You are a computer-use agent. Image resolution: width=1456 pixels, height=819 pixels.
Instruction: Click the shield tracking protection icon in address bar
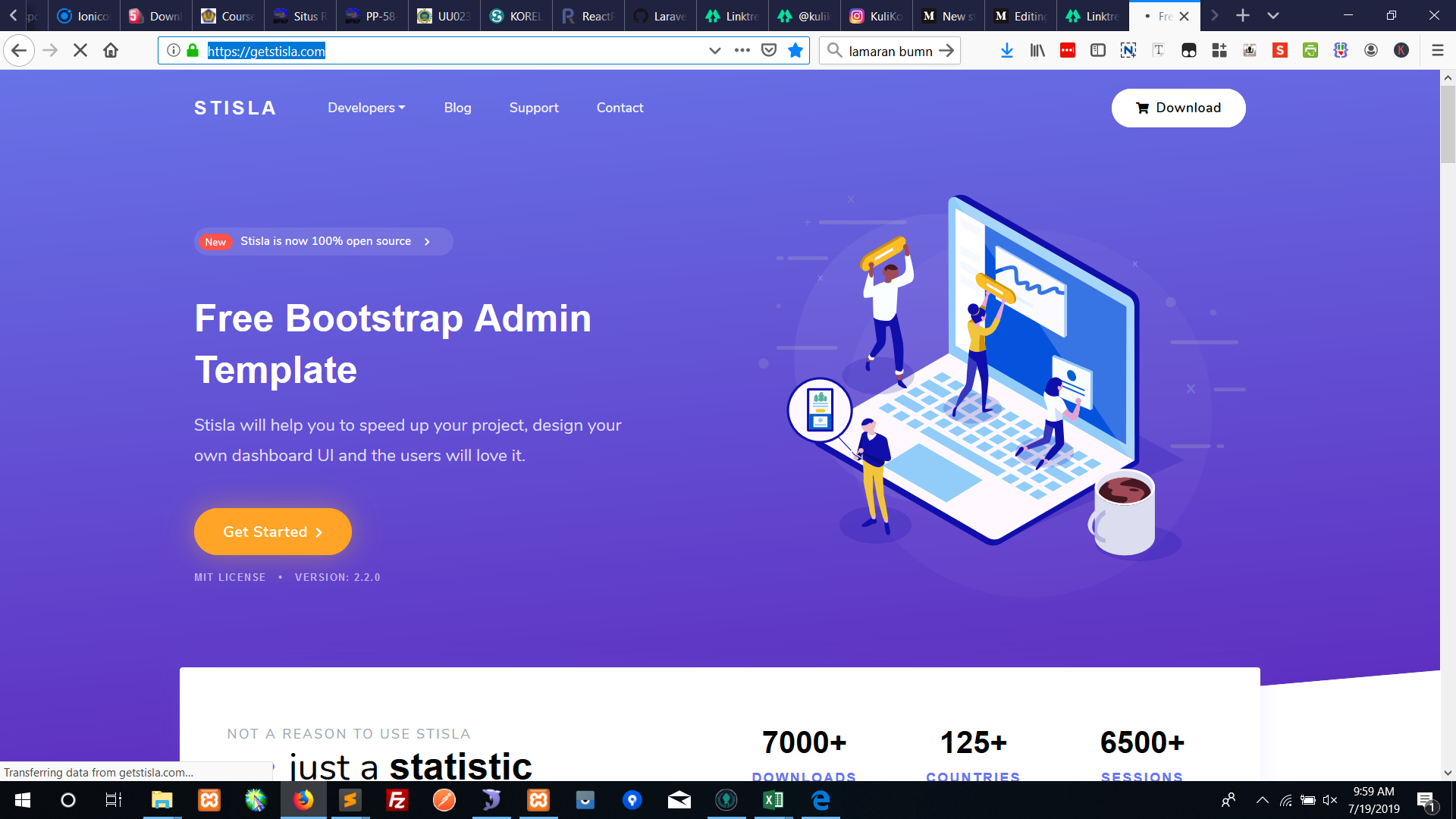pos(769,50)
